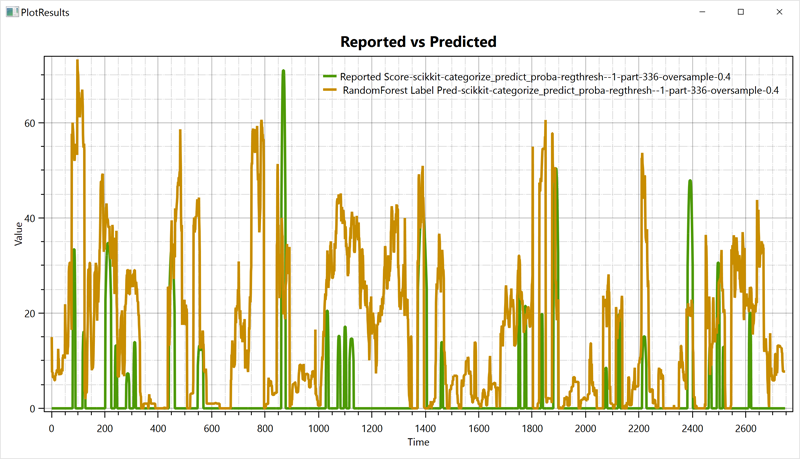Click the 'Value' y-axis label
Screen dimensions: 800x459
(x=18, y=235)
